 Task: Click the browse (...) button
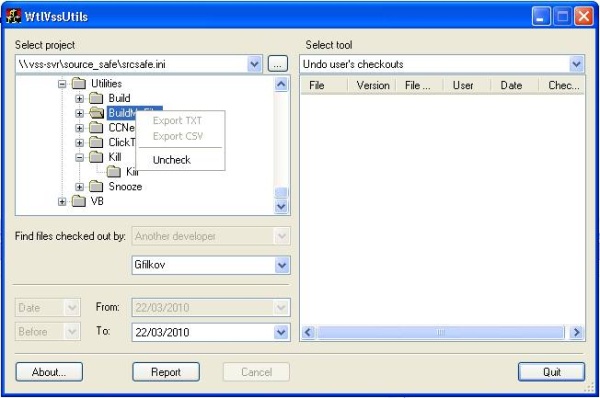[277, 64]
